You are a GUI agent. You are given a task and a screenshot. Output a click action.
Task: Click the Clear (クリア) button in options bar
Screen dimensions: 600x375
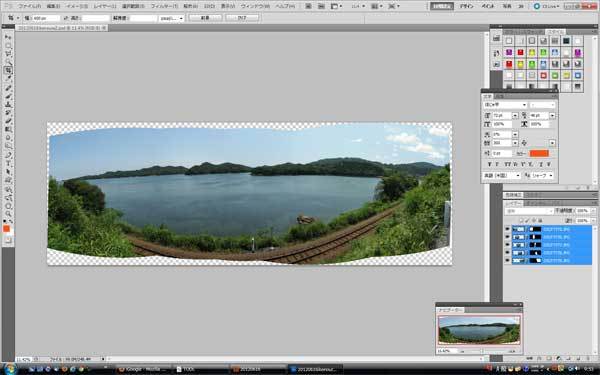[x=242, y=18]
